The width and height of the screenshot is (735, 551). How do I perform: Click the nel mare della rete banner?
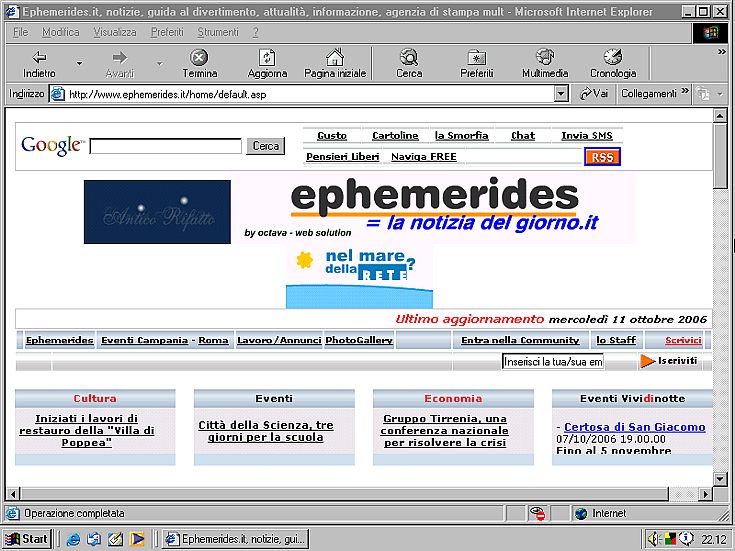coord(359,277)
